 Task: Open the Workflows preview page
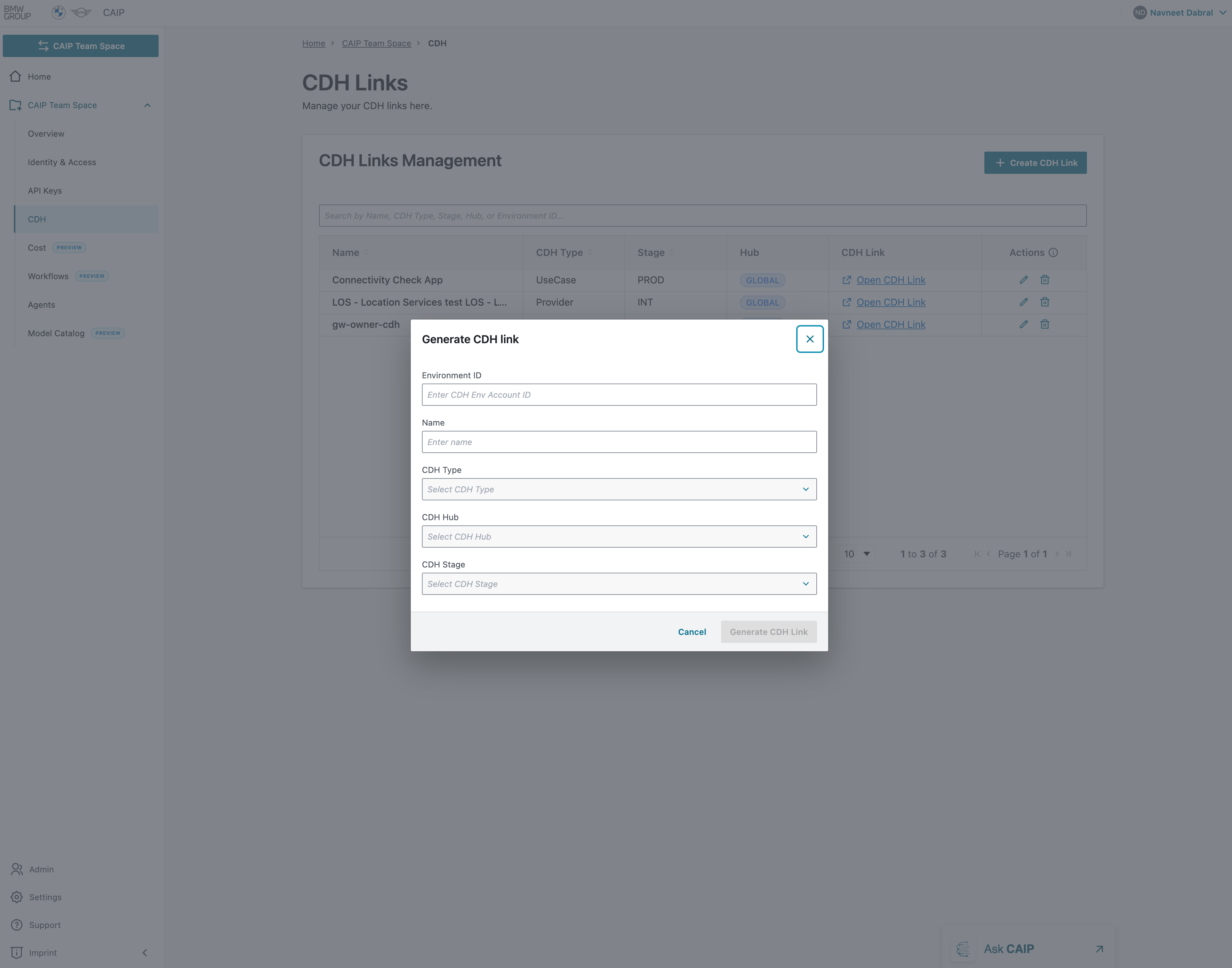click(48, 276)
